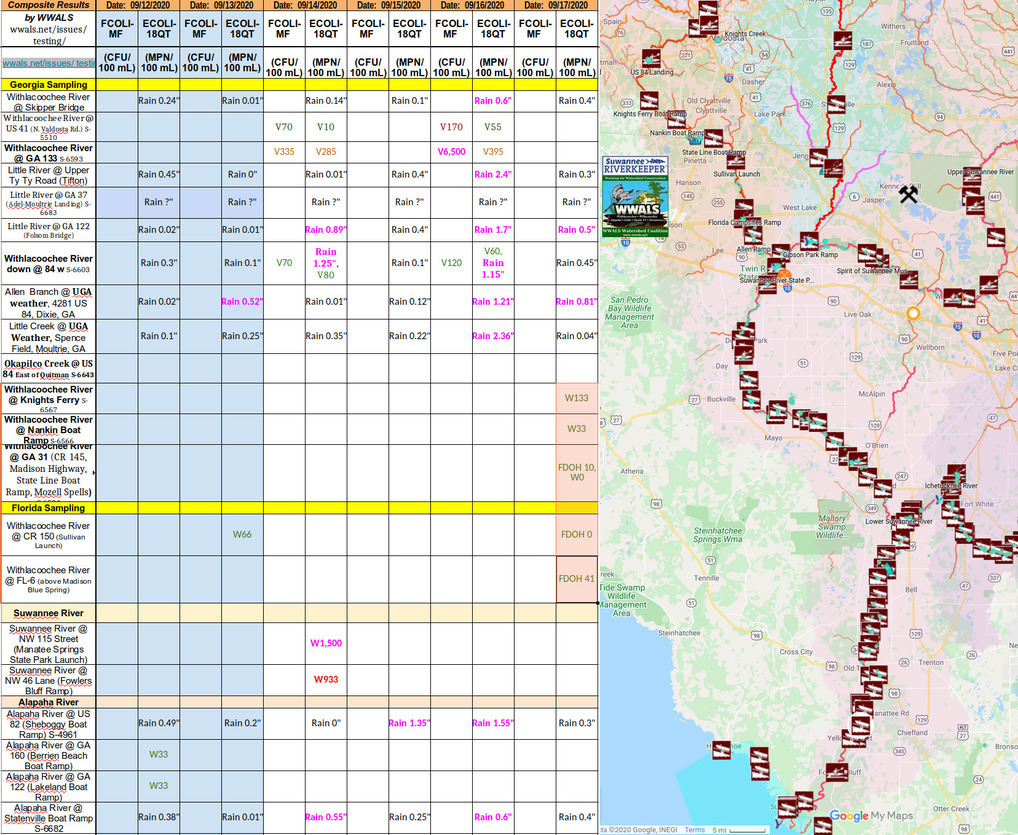
Task: Click the Upper Suwannee River marker
Action: point(971,178)
